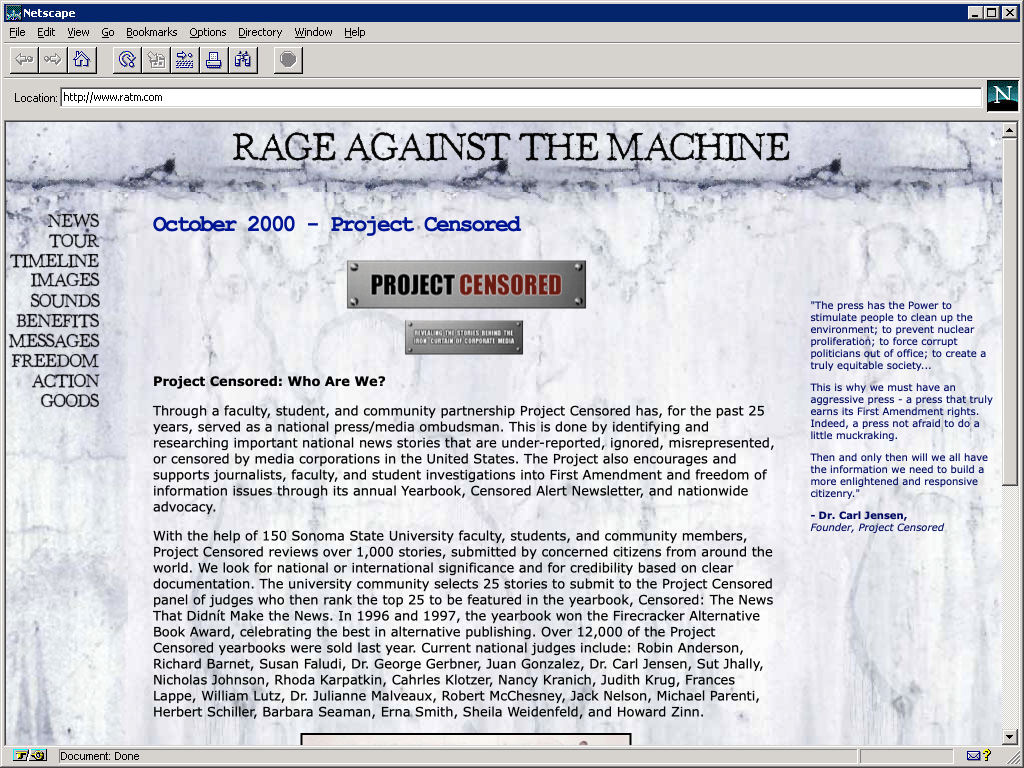Open the Help menu
The width and height of the screenshot is (1024, 768).
355,32
